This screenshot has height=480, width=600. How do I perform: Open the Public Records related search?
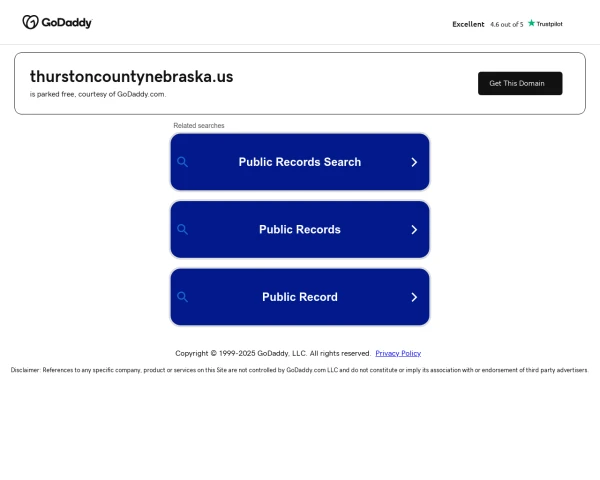pyautogui.click(x=300, y=229)
